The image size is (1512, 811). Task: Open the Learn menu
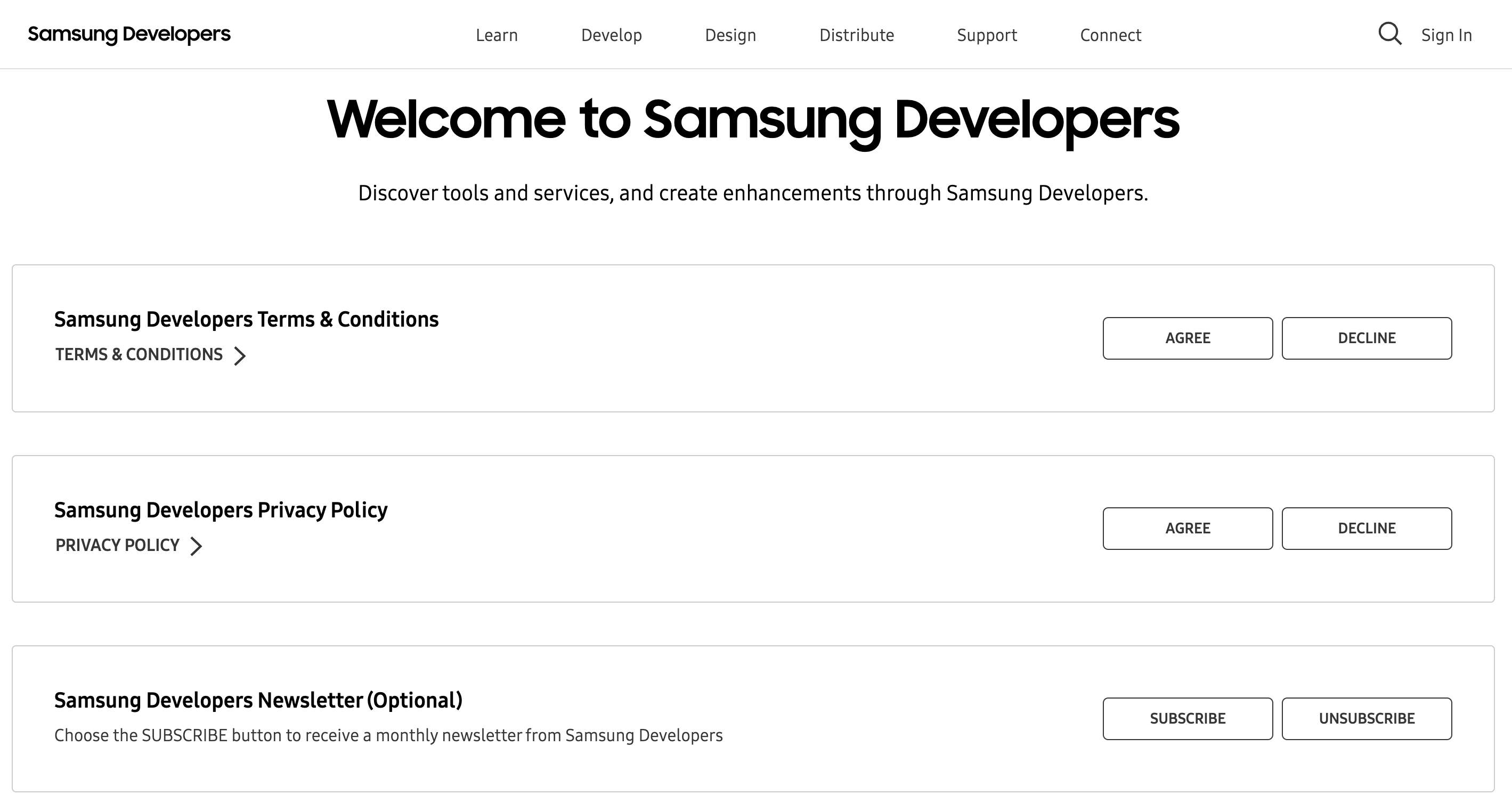click(497, 35)
